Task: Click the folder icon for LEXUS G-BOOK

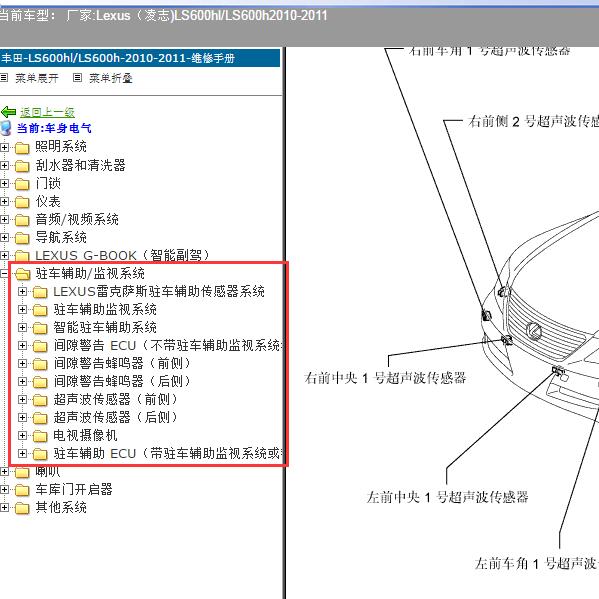Action: tap(22, 255)
